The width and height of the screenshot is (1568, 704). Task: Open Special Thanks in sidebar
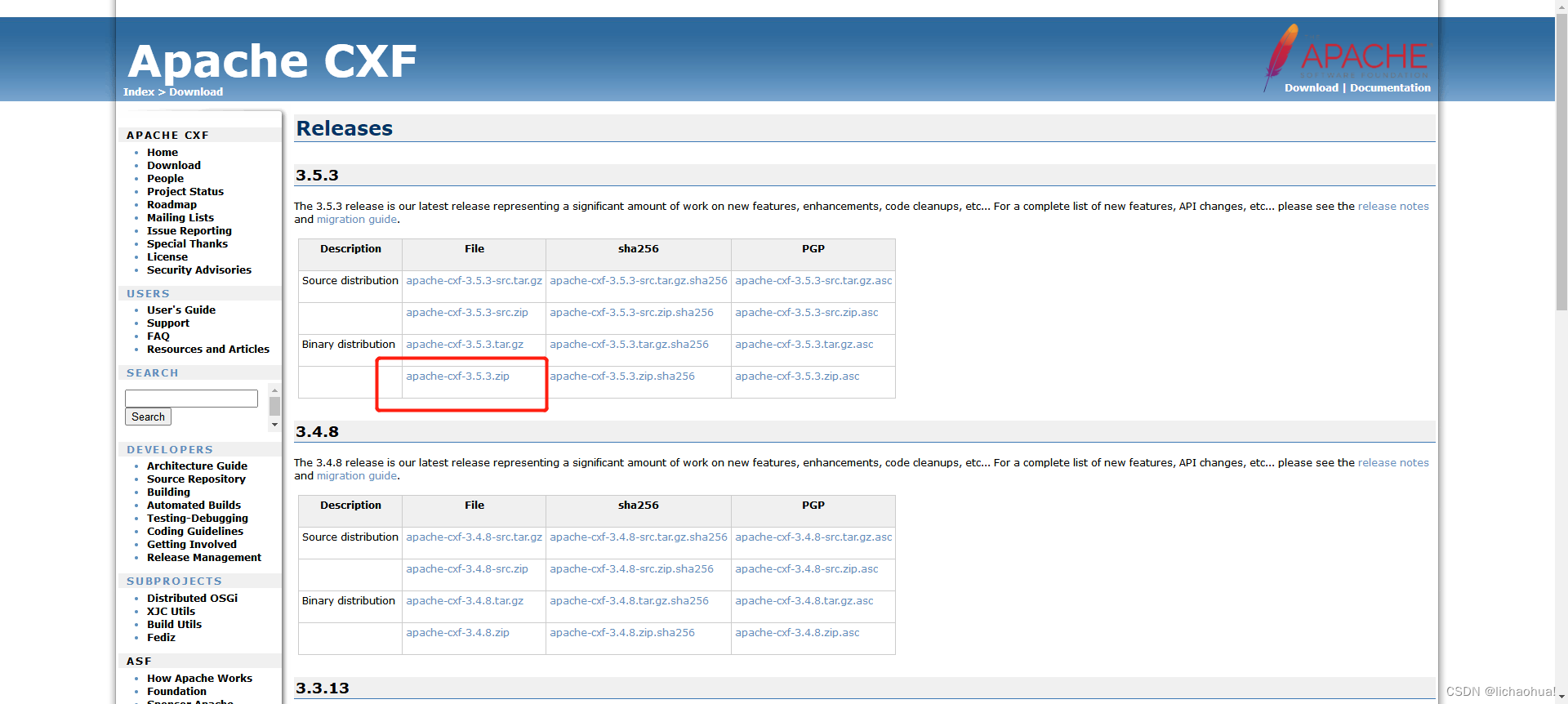click(x=187, y=244)
